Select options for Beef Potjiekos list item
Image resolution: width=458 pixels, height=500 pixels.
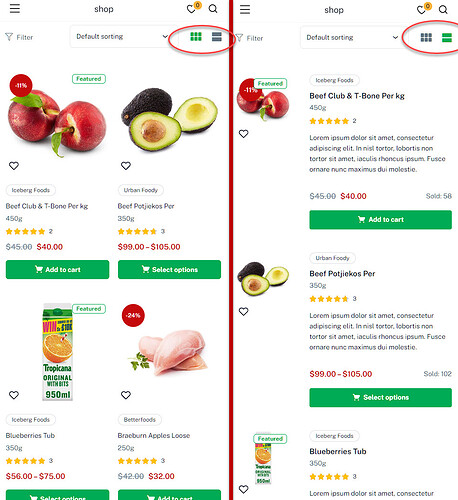point(381,397)
